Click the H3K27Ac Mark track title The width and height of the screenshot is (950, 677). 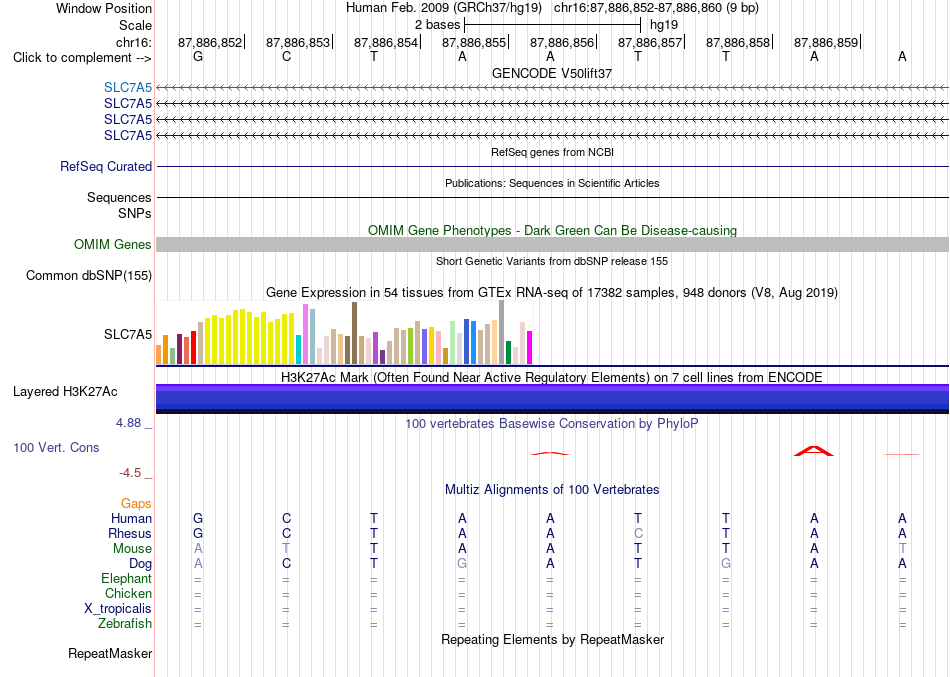click(552, 378)
